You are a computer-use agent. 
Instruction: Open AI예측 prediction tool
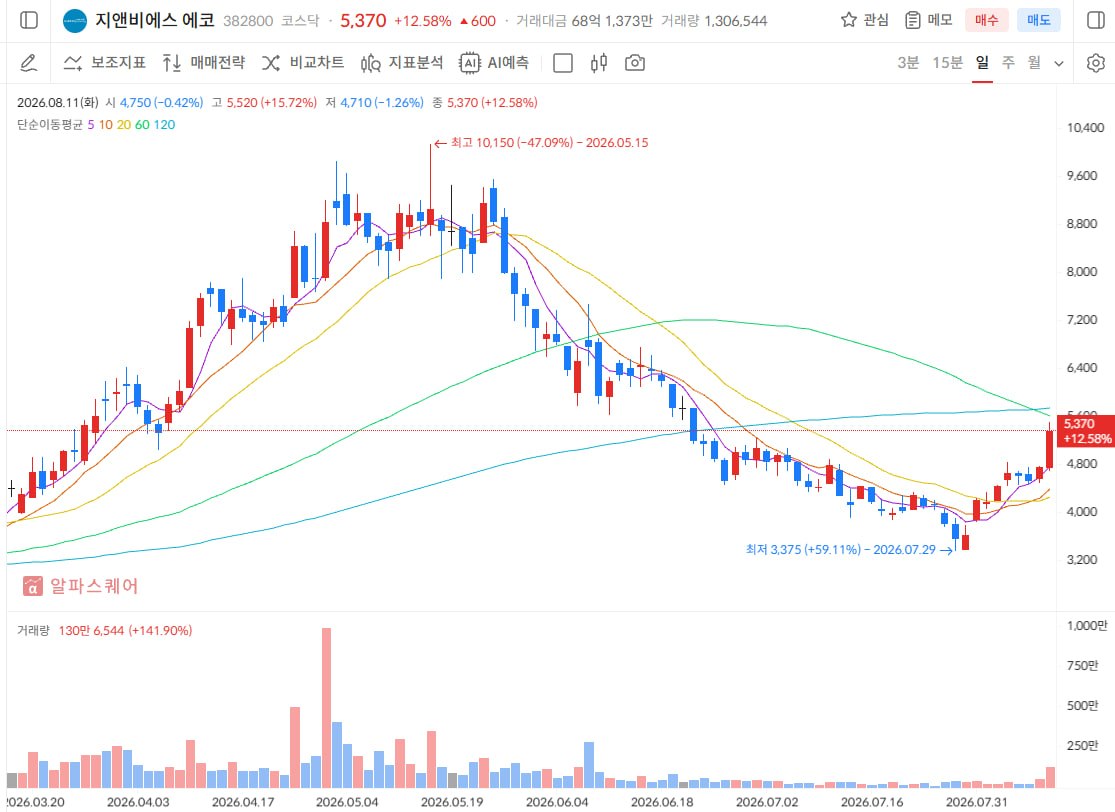click(494, 63)
